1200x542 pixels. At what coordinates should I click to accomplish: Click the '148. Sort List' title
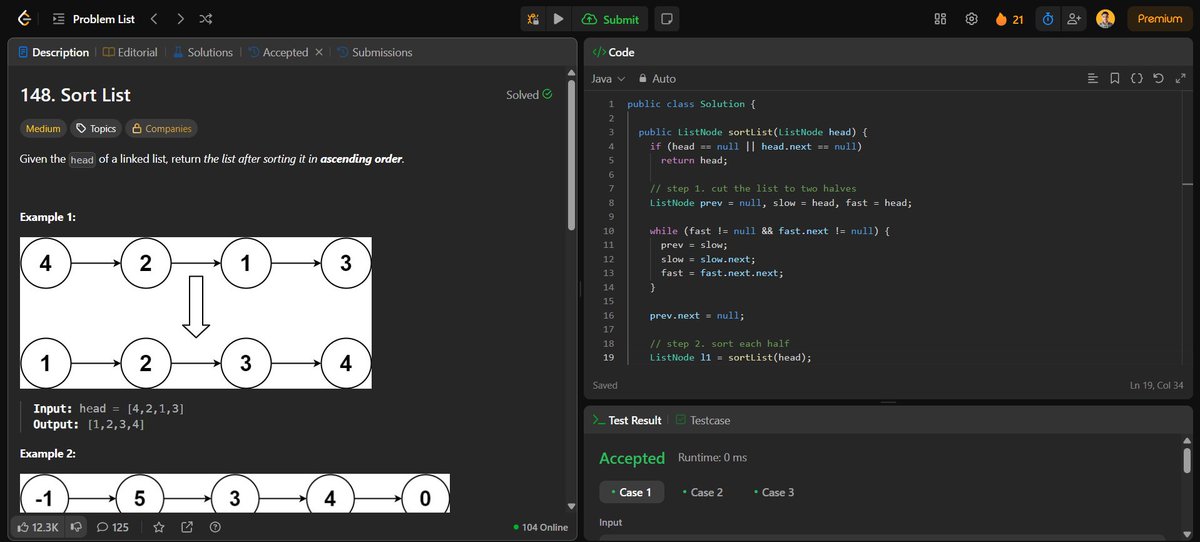click(x=76, y=95)
